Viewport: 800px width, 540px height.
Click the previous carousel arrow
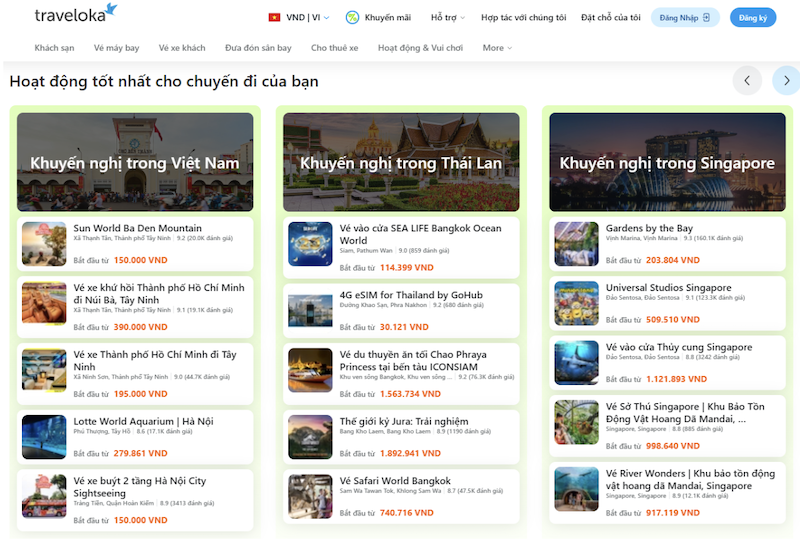(x=747, y=80)
